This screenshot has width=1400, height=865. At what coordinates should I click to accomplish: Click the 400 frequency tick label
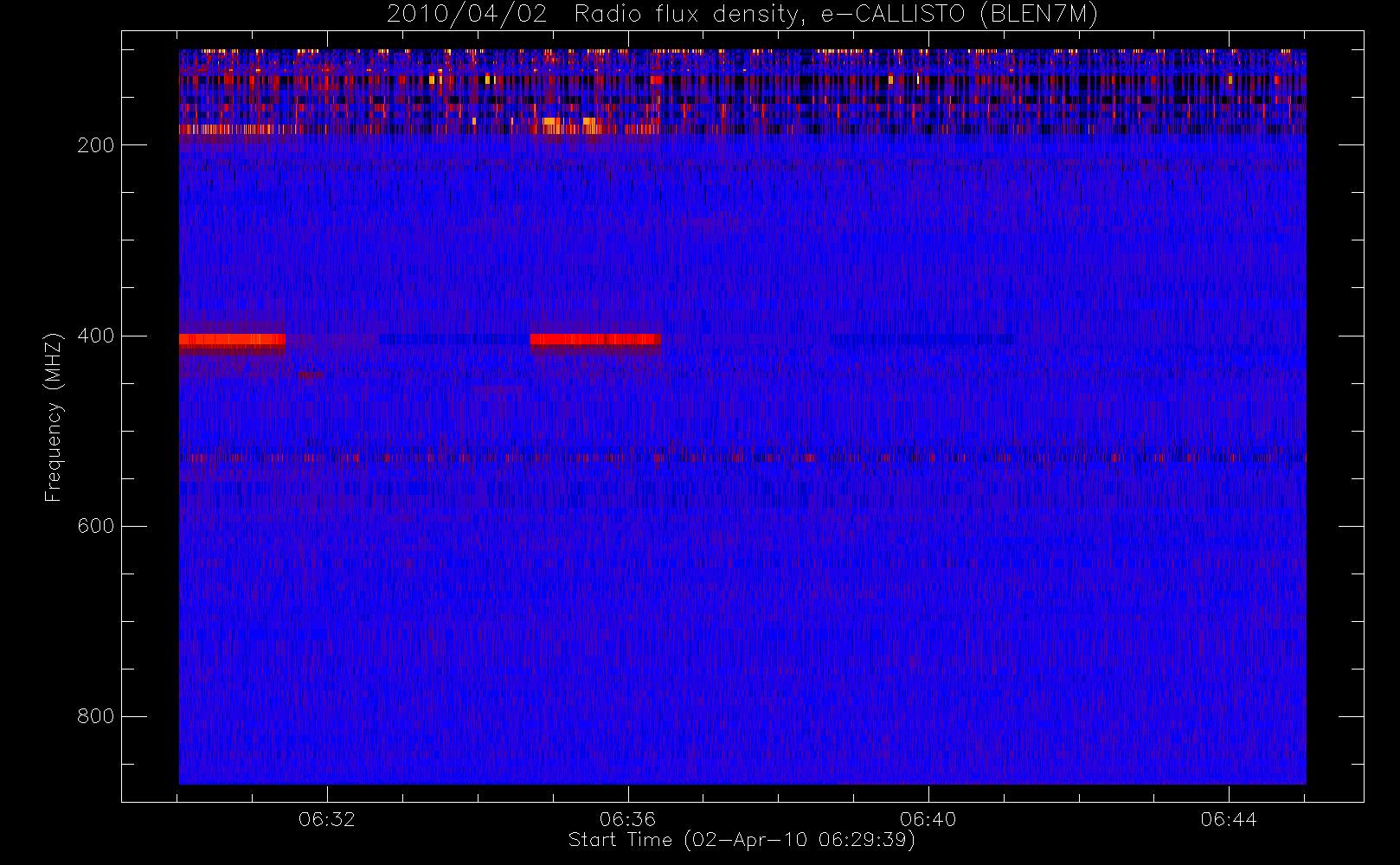pyautogui.click(x=96, y=336)
